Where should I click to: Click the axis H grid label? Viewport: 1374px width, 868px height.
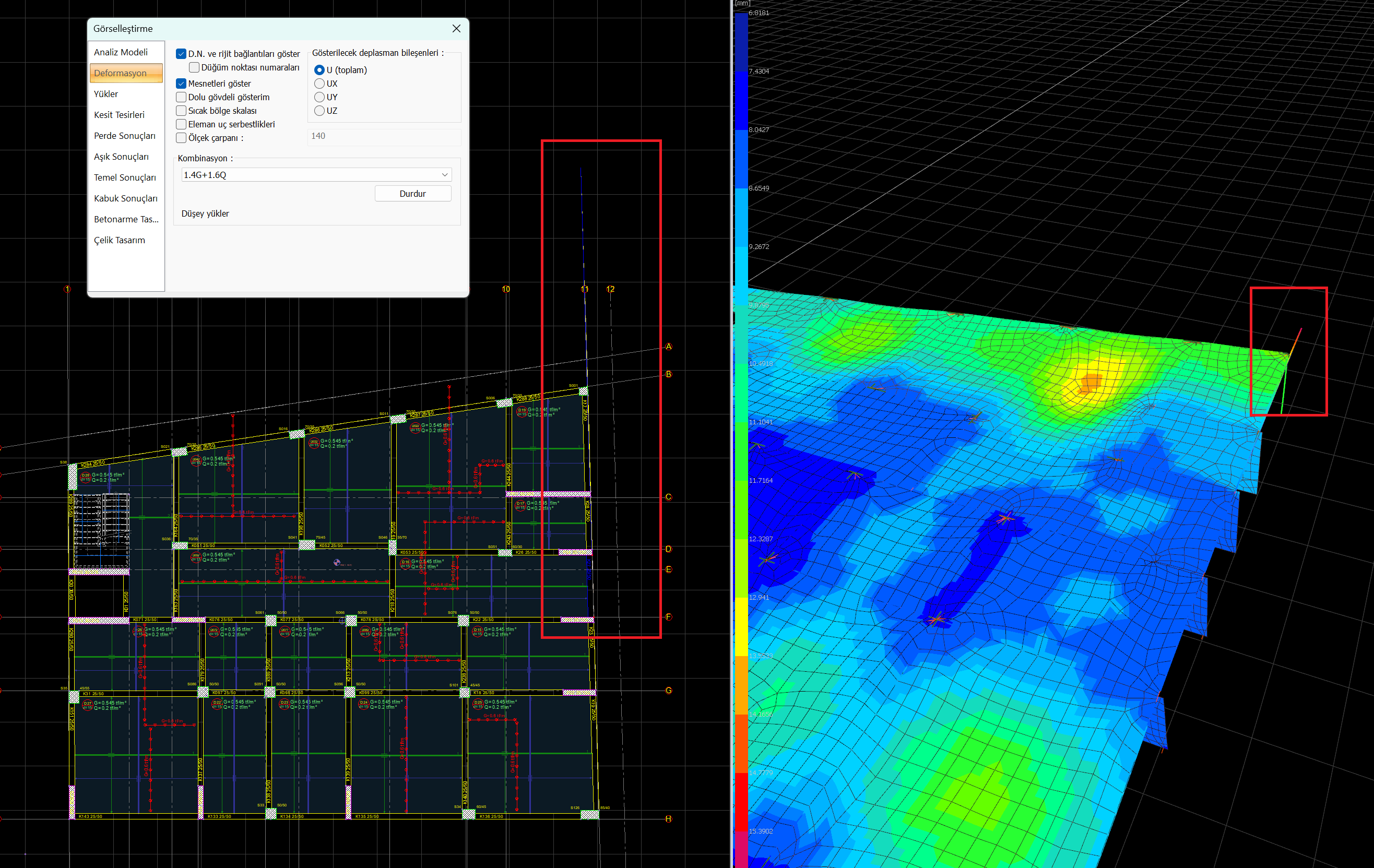pyautogui.click(x=668, y=819)
